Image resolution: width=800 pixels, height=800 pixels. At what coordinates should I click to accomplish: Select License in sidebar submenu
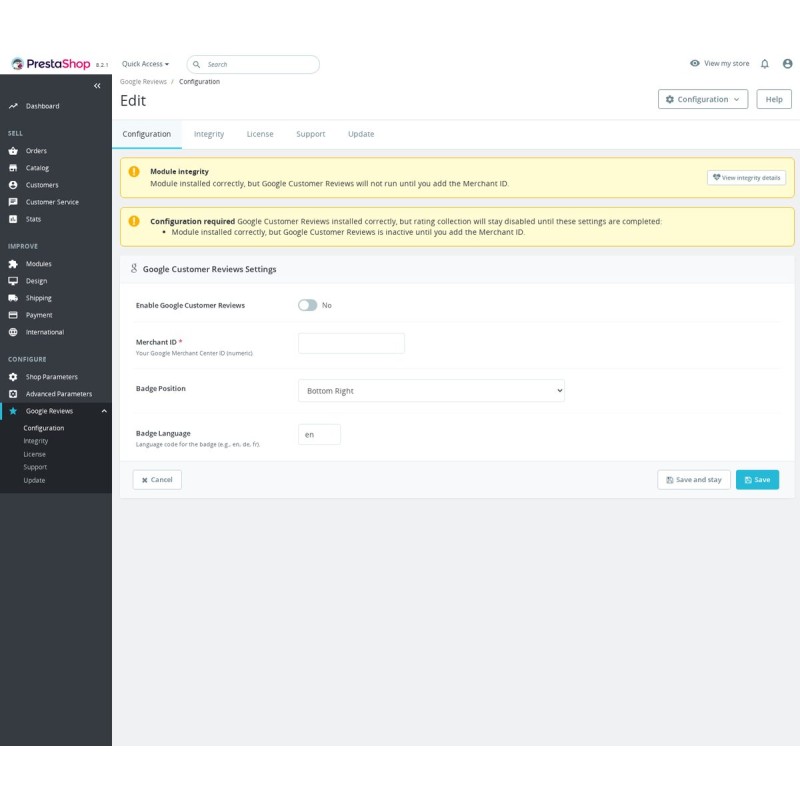[x=35, y=454]
